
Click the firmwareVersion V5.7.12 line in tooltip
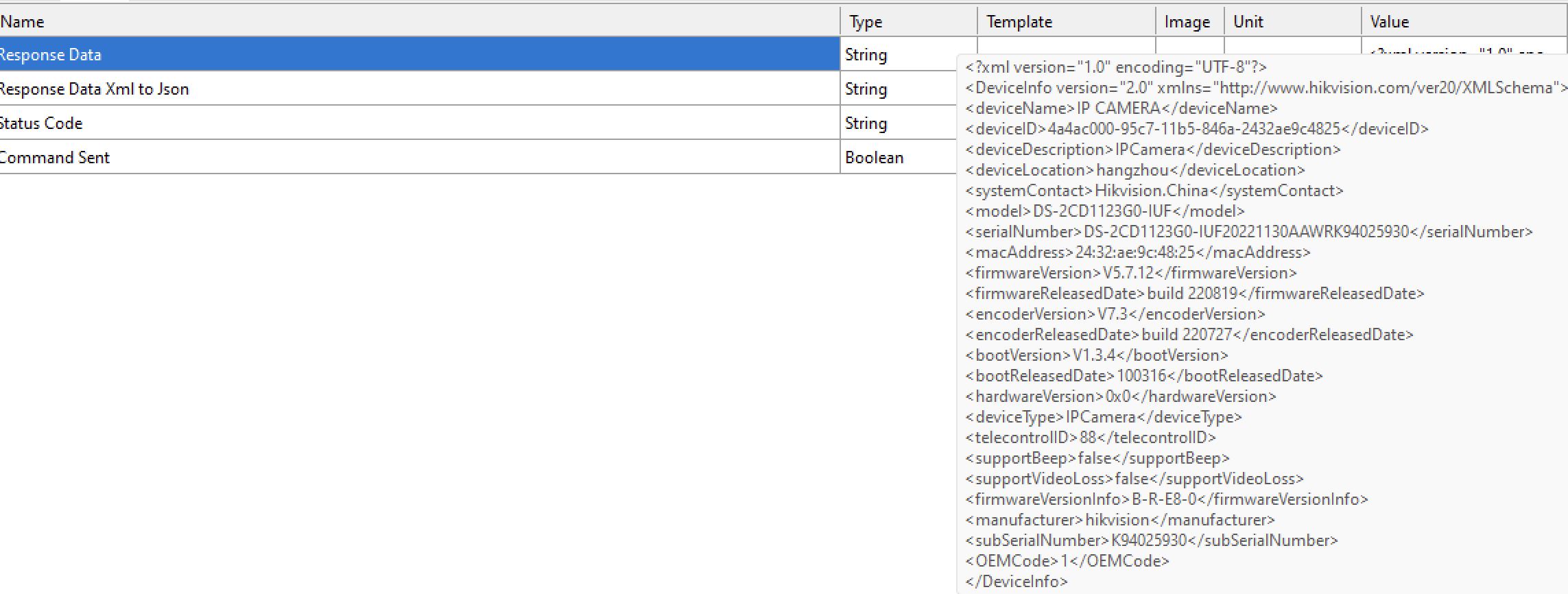click(1130, 273)
